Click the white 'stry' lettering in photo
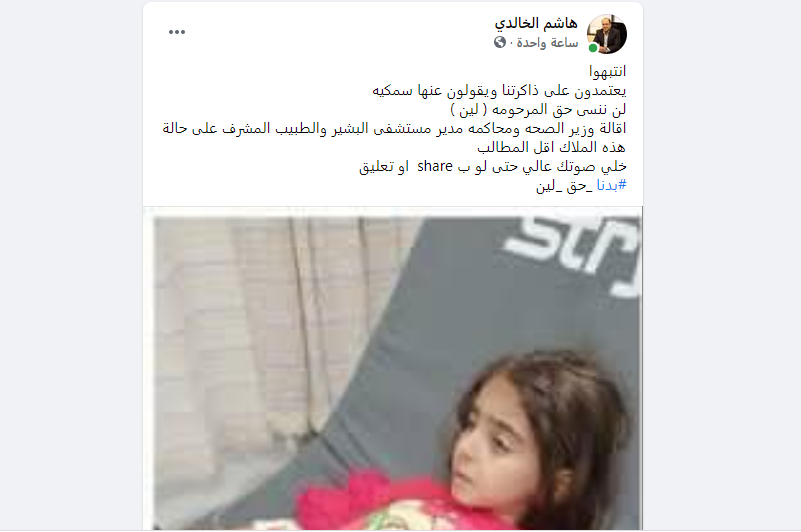The image size is (801, 532). coord(572,253)
